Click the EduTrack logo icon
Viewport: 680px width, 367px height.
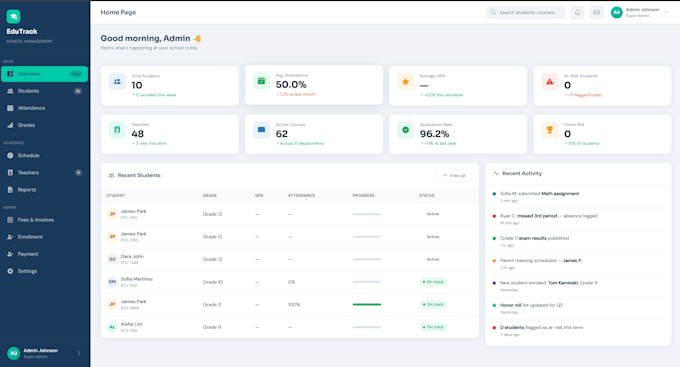click(13, 16)
